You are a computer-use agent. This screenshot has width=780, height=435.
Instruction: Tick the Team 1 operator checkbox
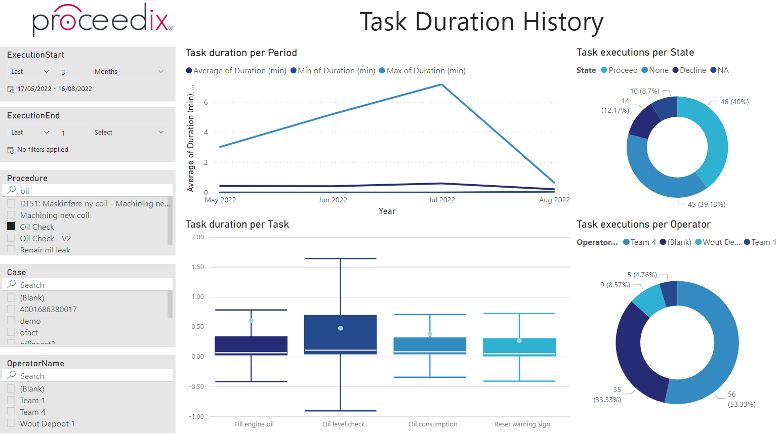11,400
